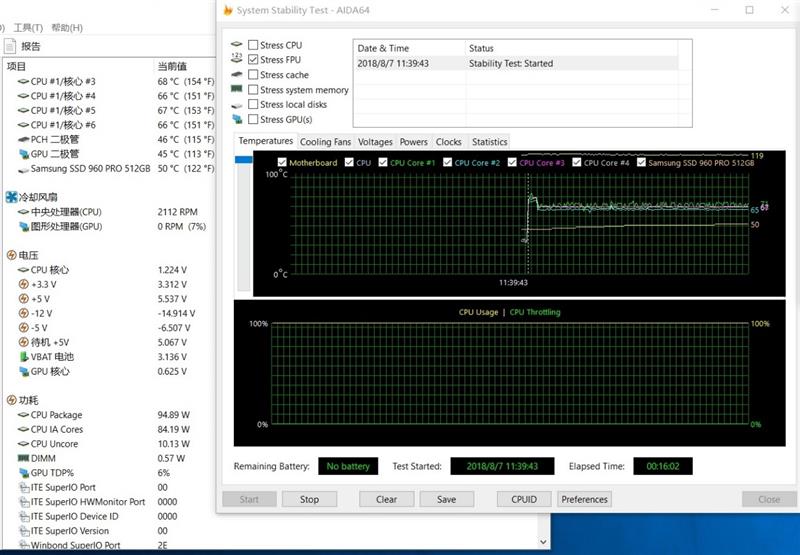Click the Preferences button
The image size is (800, 555).
[x=584, y=499]
